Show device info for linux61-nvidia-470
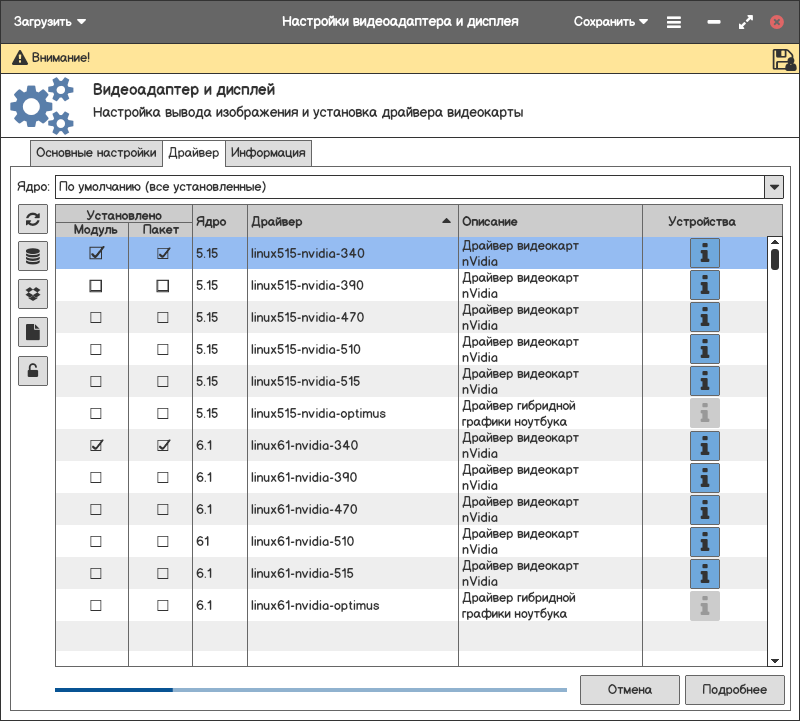This screenshot has height=721, width=800. coord(705,510)
